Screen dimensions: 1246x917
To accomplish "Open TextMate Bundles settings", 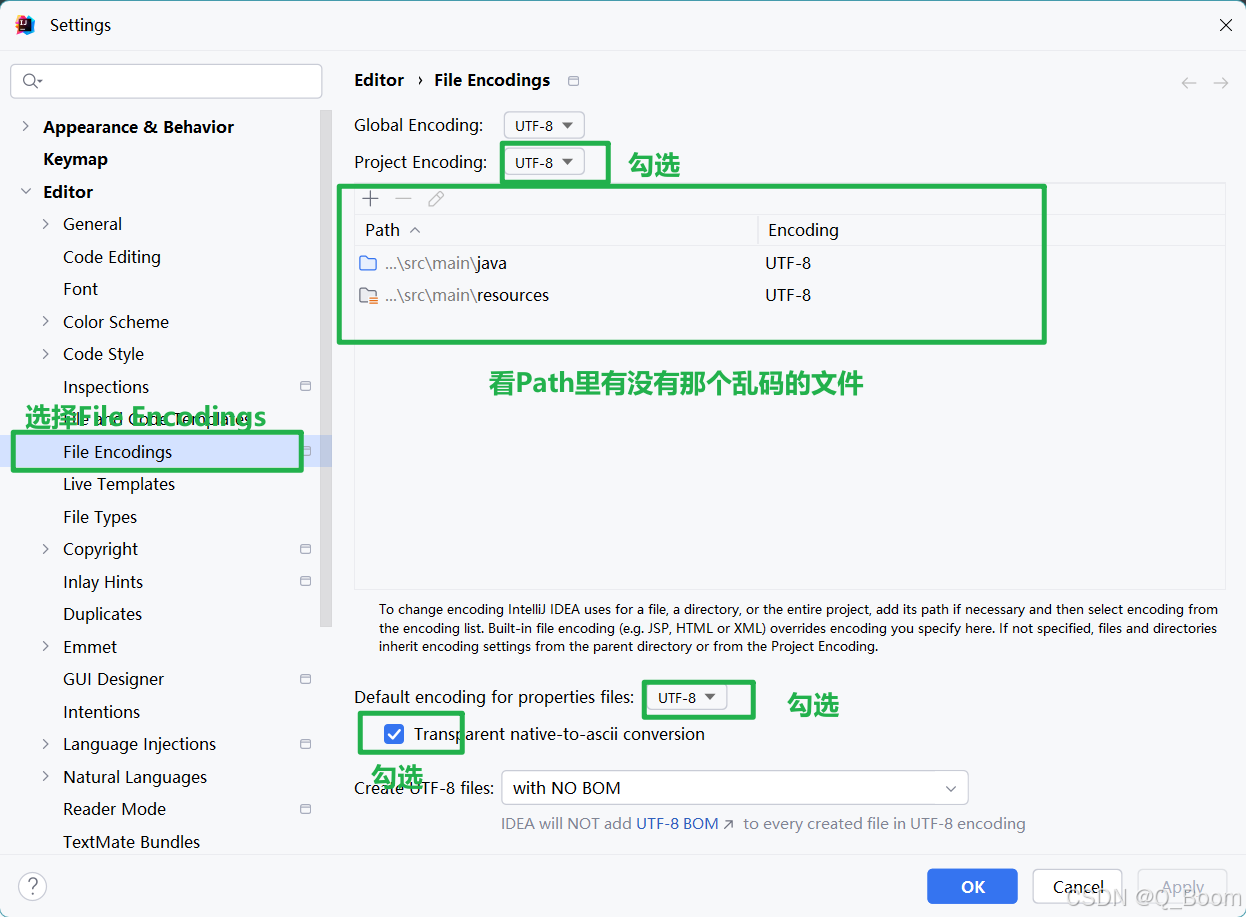I will tap(131, 842).
